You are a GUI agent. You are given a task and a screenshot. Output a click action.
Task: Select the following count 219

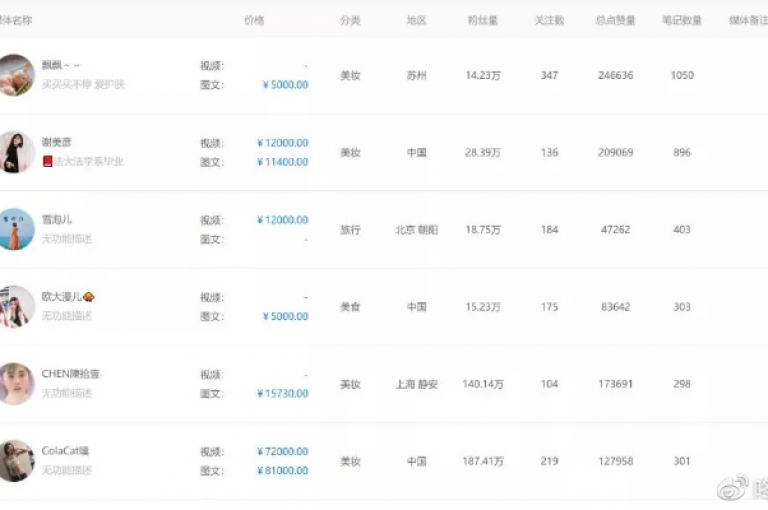tap(549, 461)
